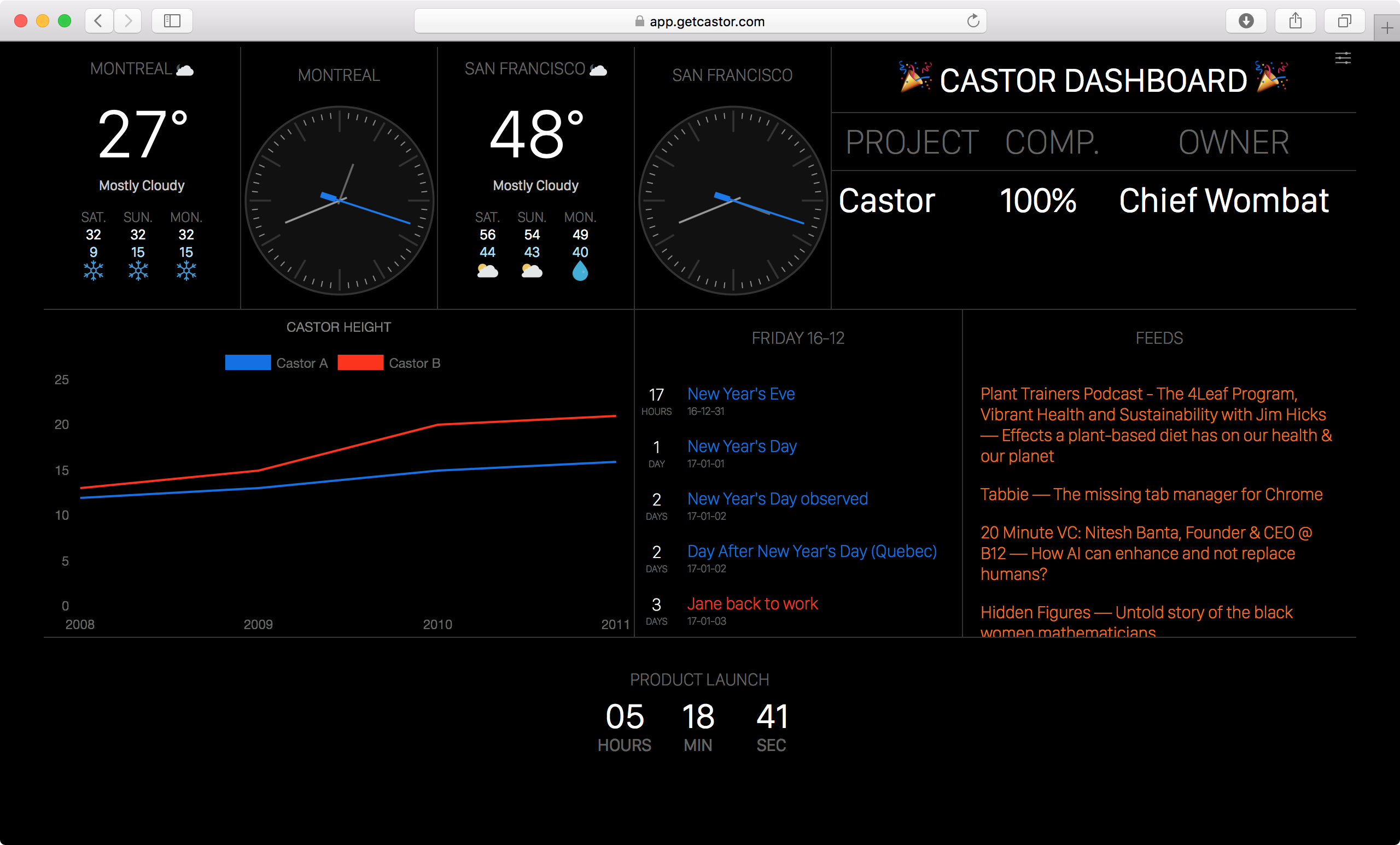The width and height of the screenshot is (1400, 845).
Task: Click the Safari forward arrow button
Action: 128,21
